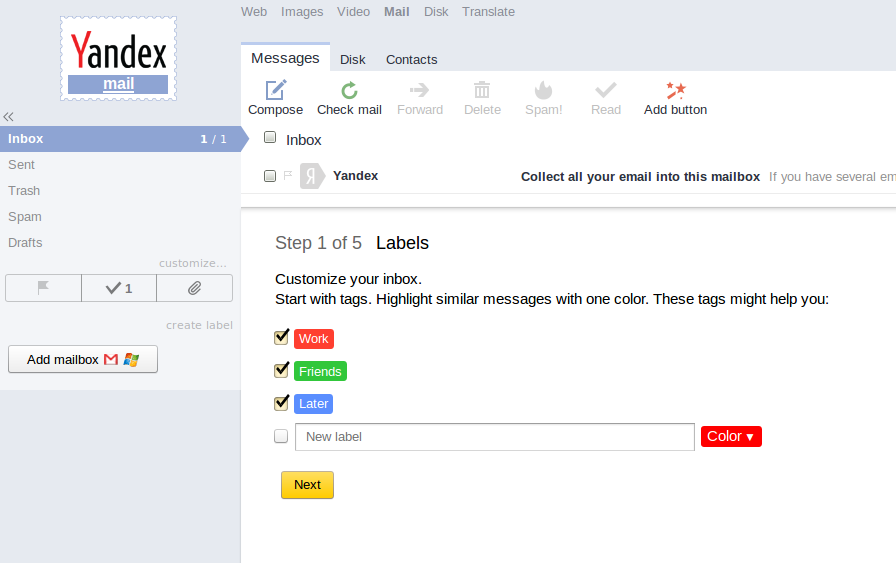Screen dimensions: 896x563
Task: Filter messages with attachments paperclip
Action: coord(194,288)
